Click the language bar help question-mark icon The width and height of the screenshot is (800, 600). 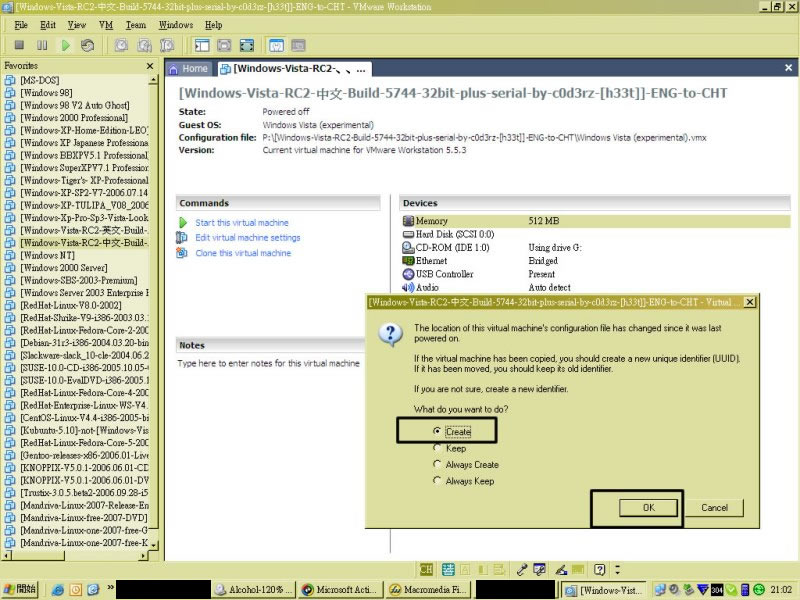tap(599, 569)
